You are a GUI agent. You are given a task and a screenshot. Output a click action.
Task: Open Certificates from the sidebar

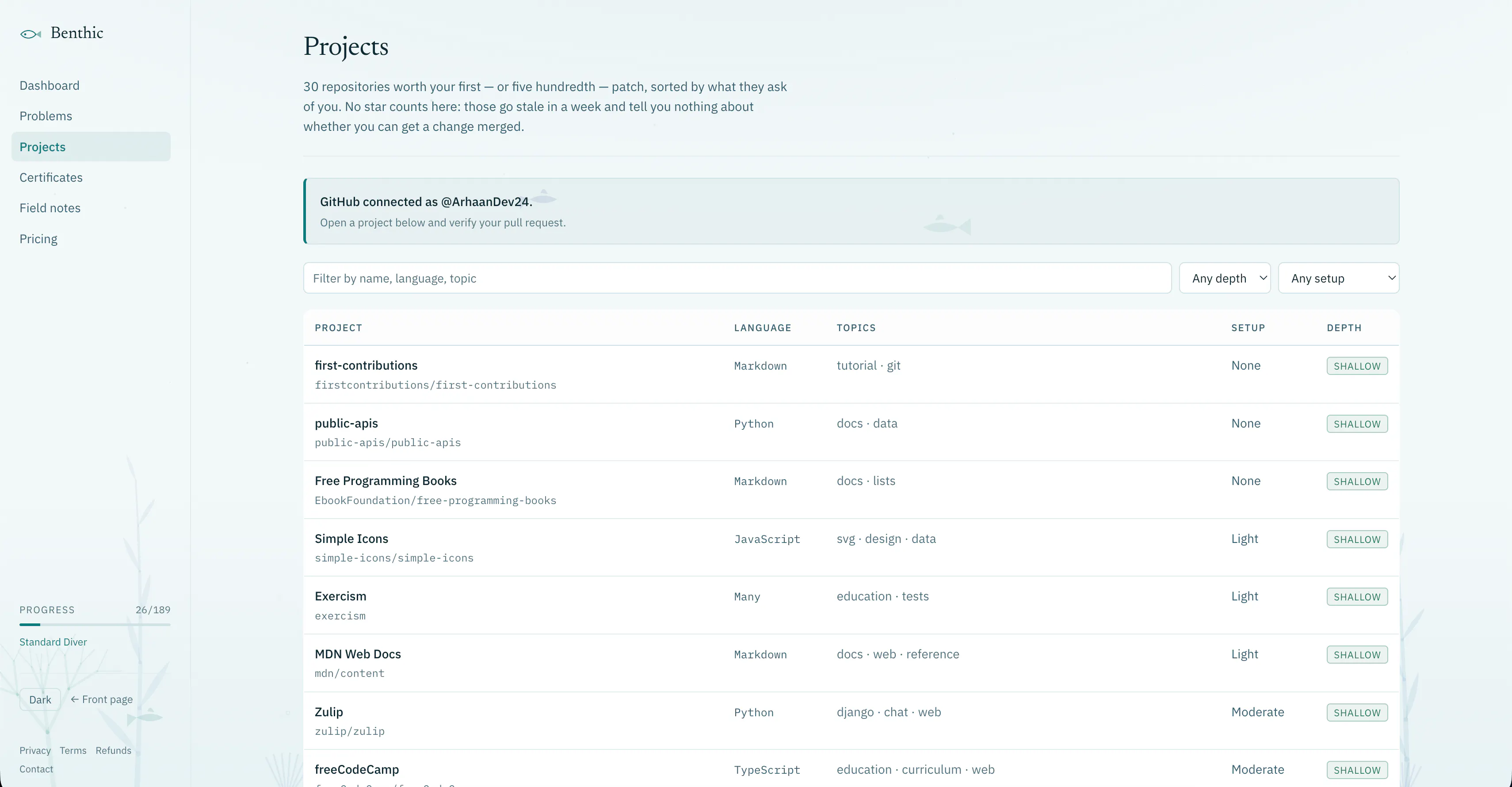pos(51,177)
